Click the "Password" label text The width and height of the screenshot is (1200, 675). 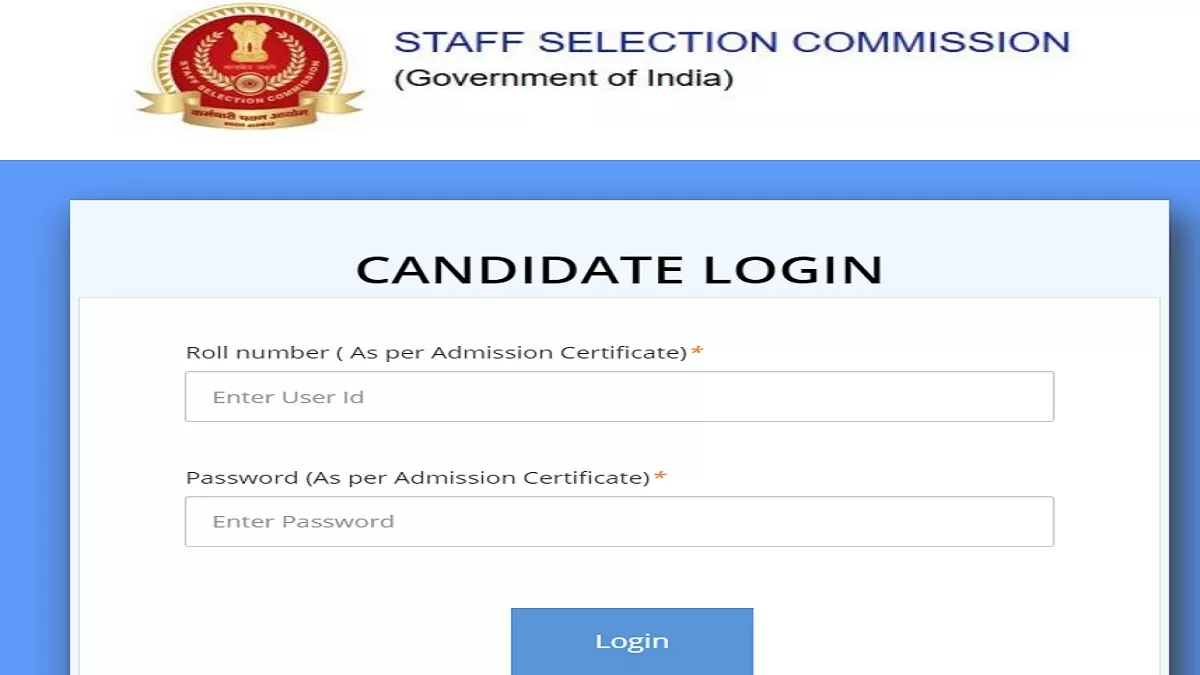[242, 478]
